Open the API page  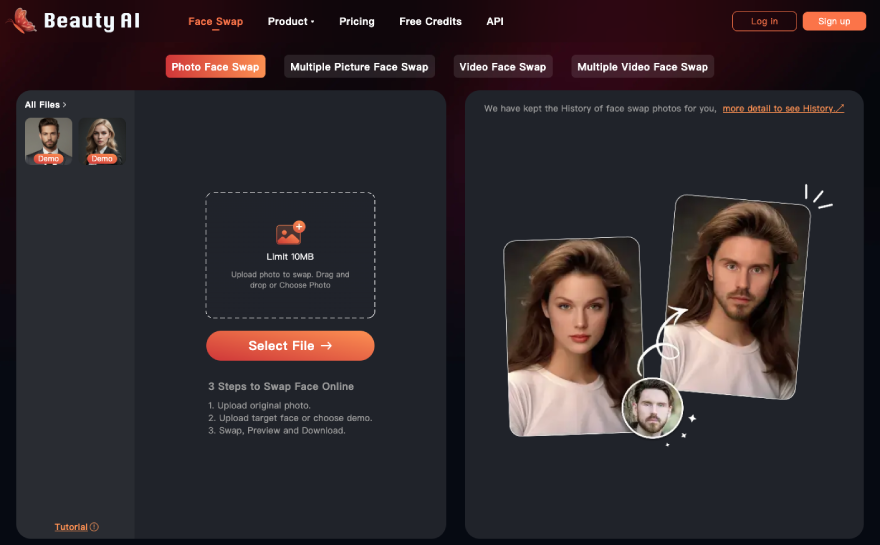tap(495, 21)
